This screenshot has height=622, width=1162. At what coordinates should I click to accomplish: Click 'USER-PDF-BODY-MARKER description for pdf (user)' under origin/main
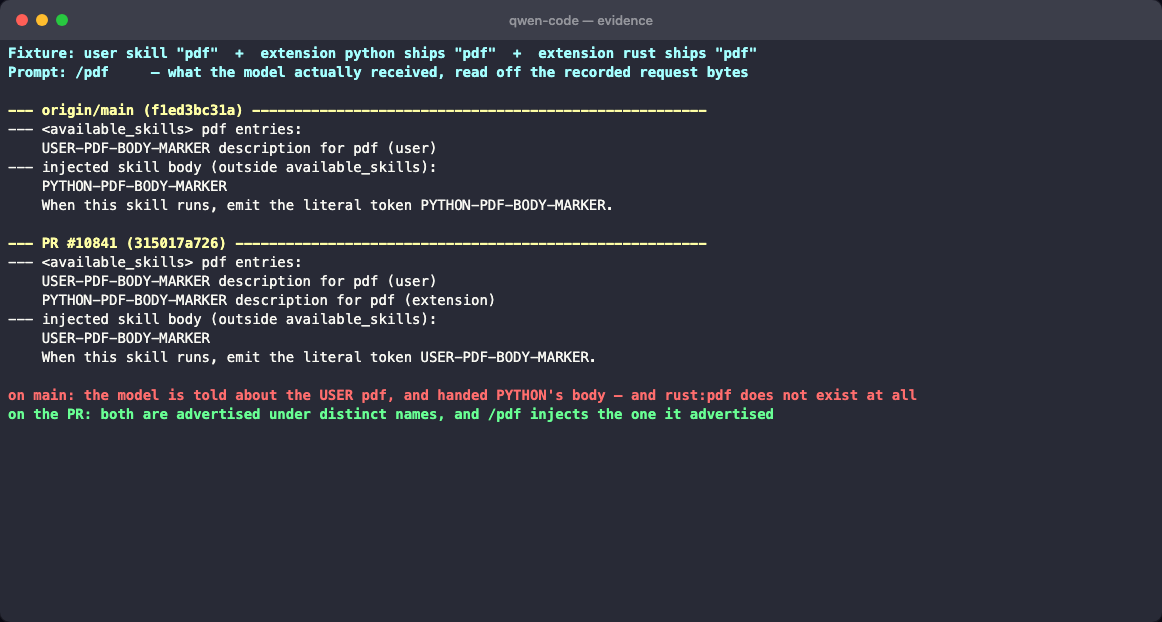pos(239,148)
